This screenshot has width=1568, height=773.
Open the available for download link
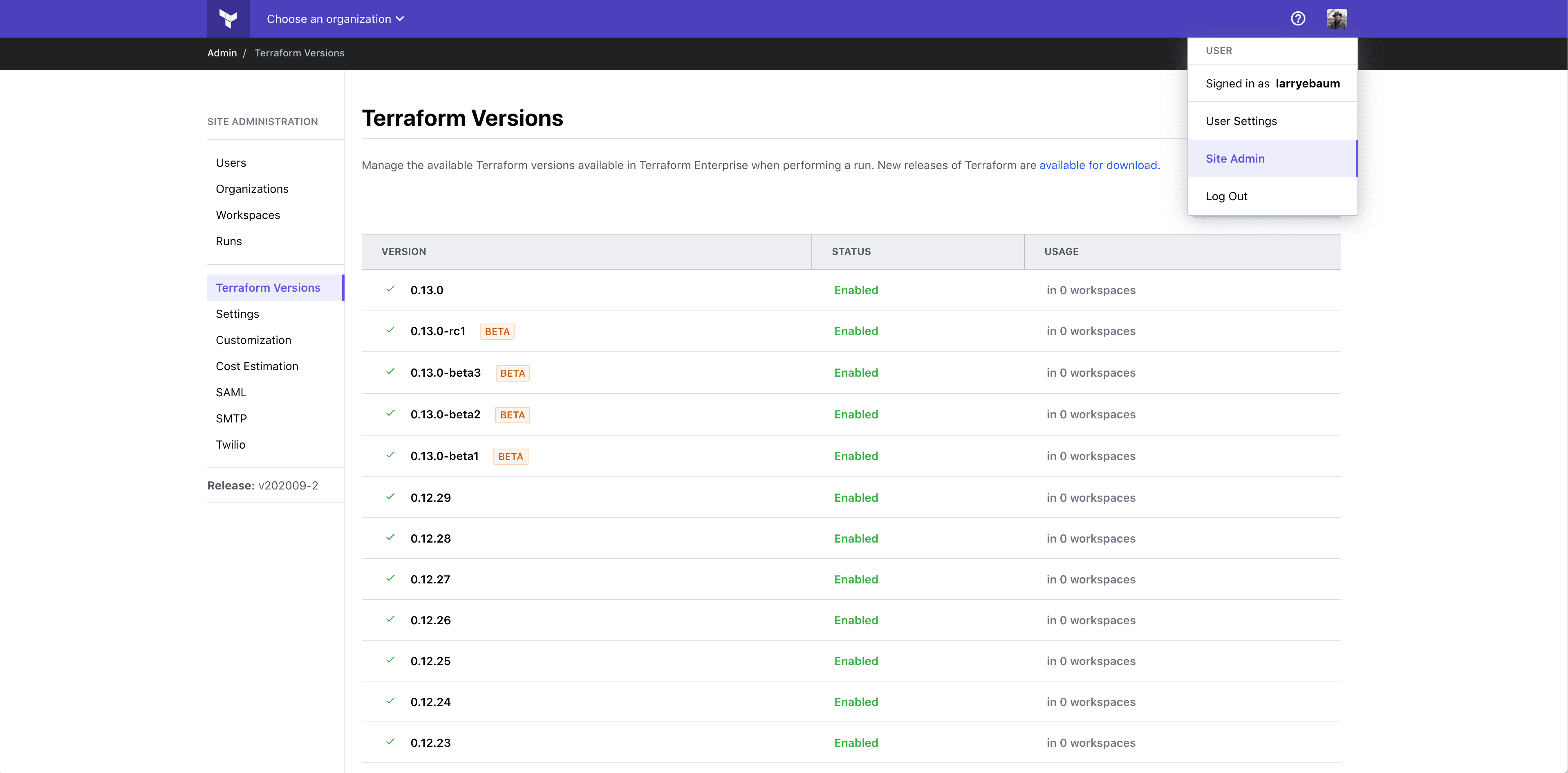(x=1098, y=165)
